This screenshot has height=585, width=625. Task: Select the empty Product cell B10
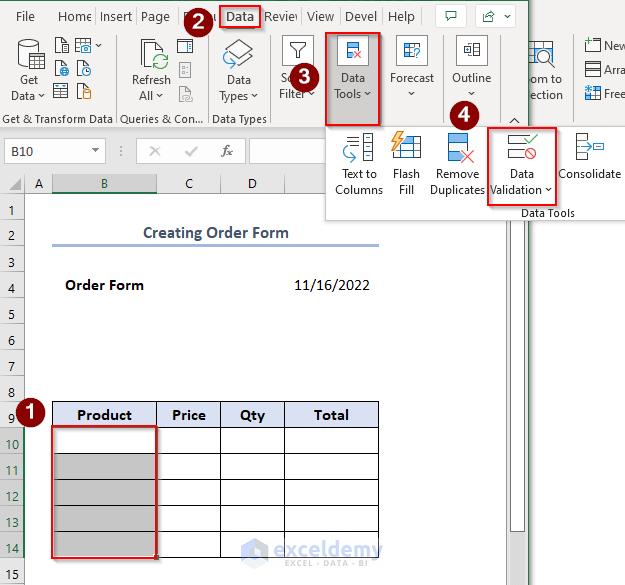coord(104,440)
